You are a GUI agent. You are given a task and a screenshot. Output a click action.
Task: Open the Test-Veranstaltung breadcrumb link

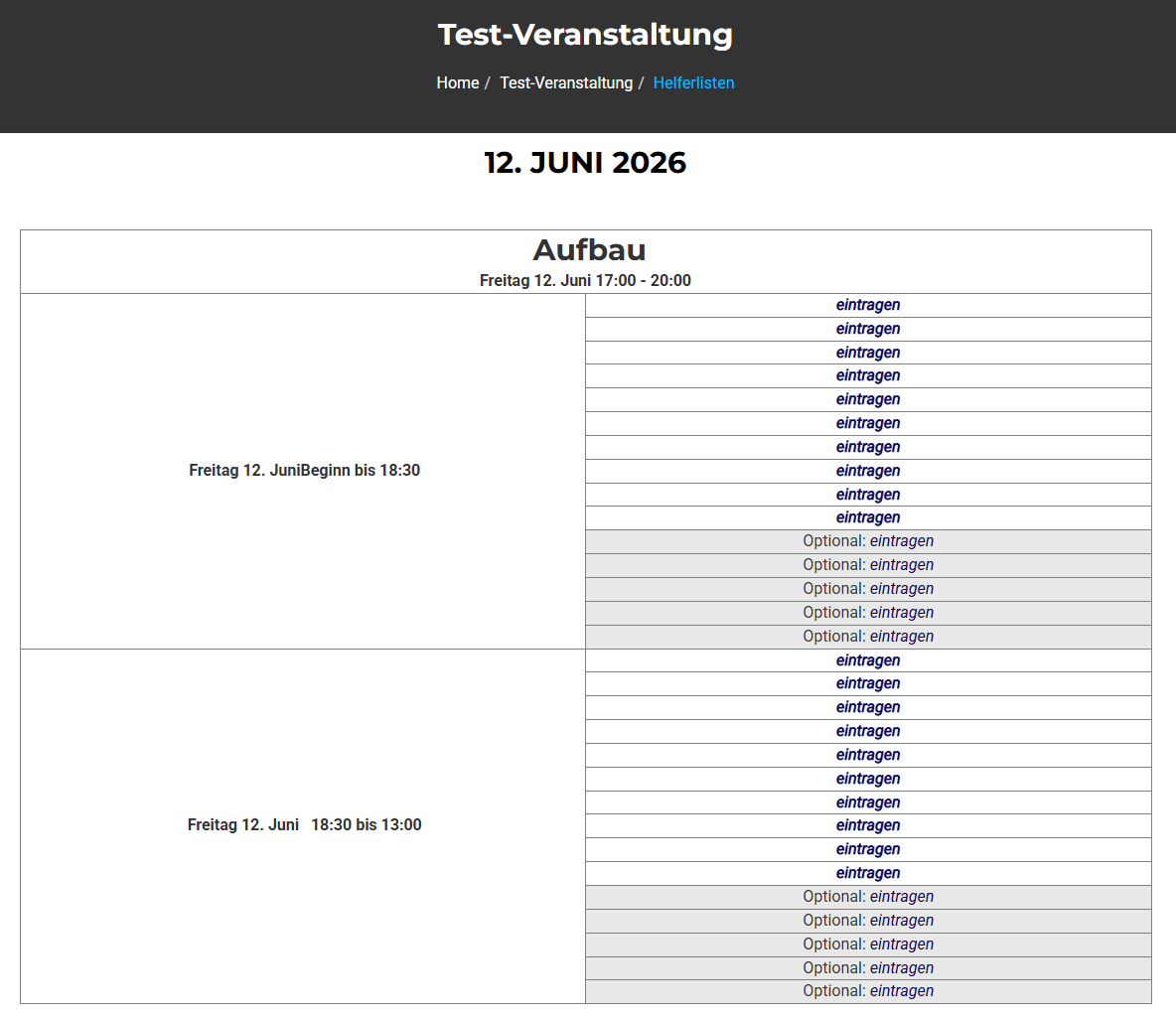tap(566, 83)
